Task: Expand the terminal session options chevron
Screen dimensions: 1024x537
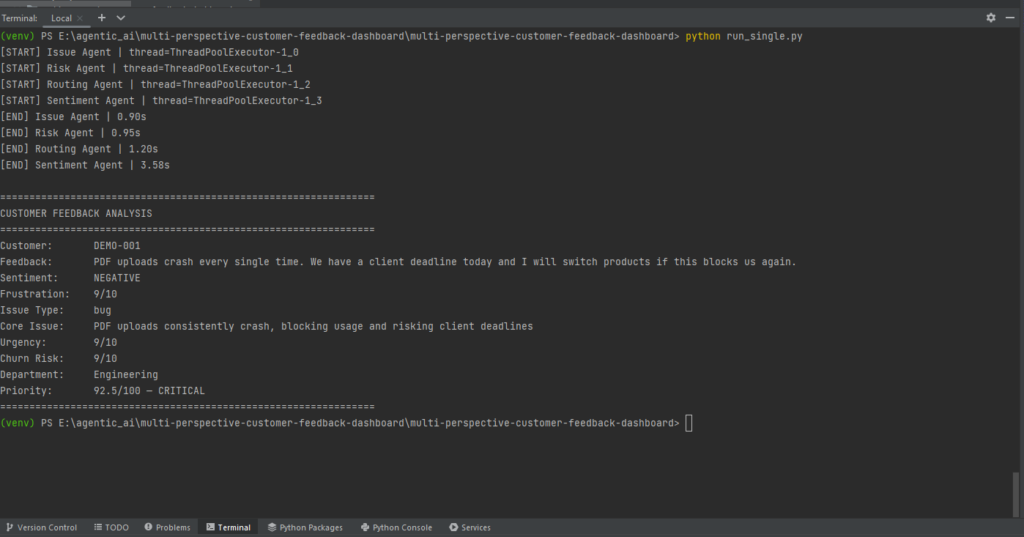Action: pyautogui.click(x=121, y=18)
